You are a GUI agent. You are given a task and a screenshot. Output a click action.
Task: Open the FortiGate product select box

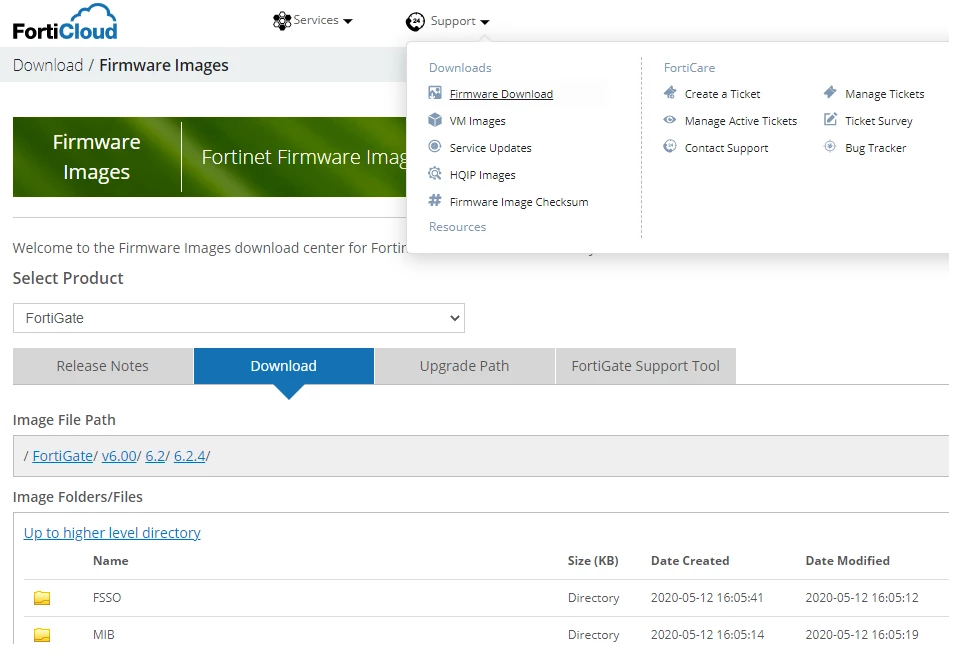(238, 318)
